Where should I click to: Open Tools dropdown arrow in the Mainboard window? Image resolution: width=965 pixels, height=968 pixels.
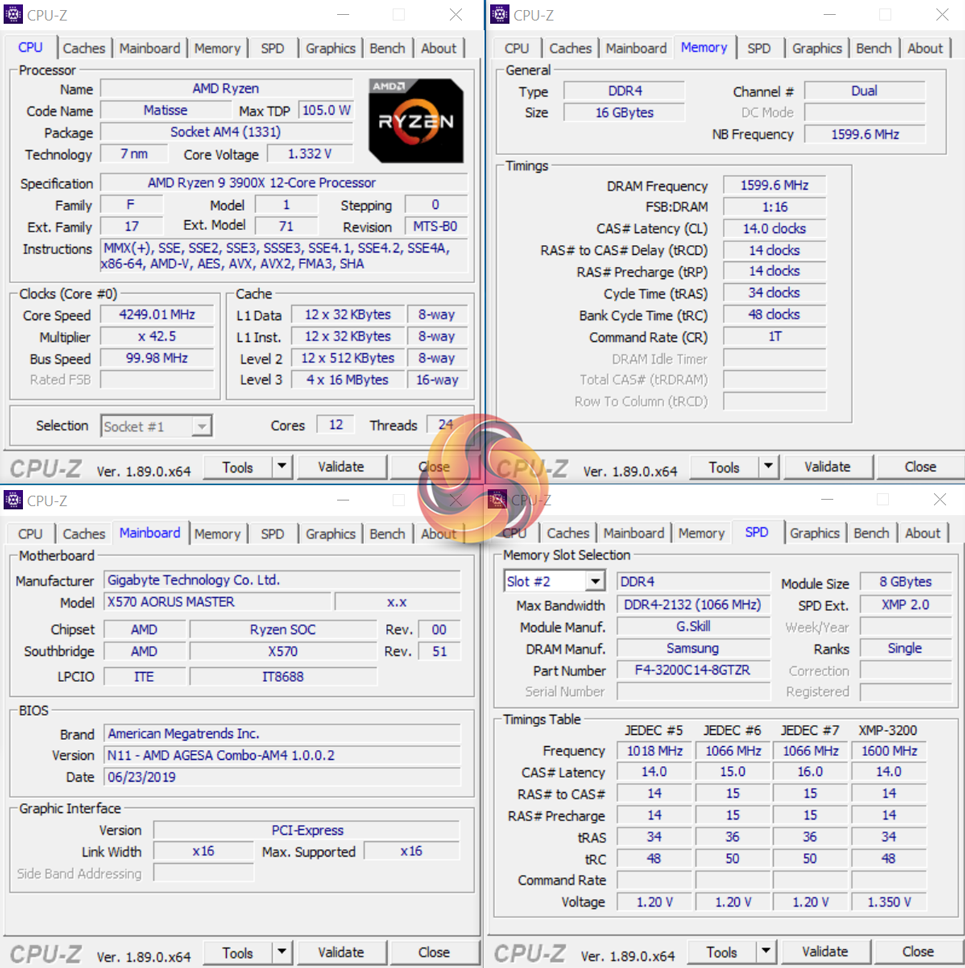pos(282,953)
